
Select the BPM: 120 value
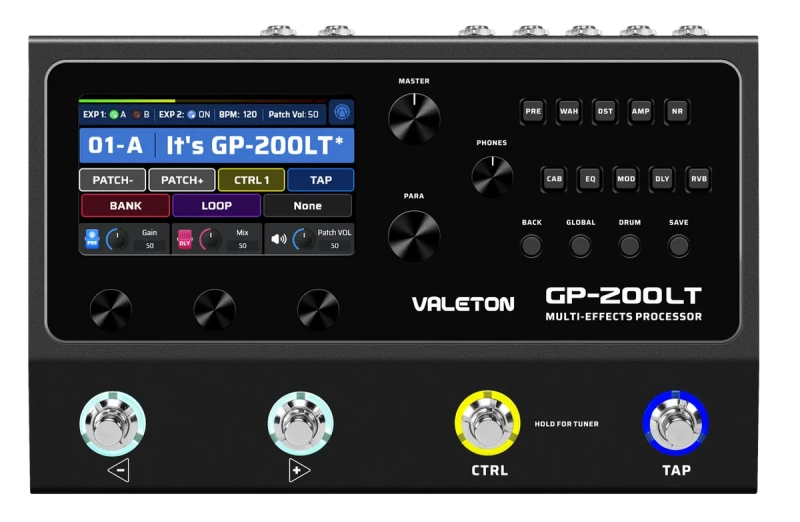coord(238,115)
